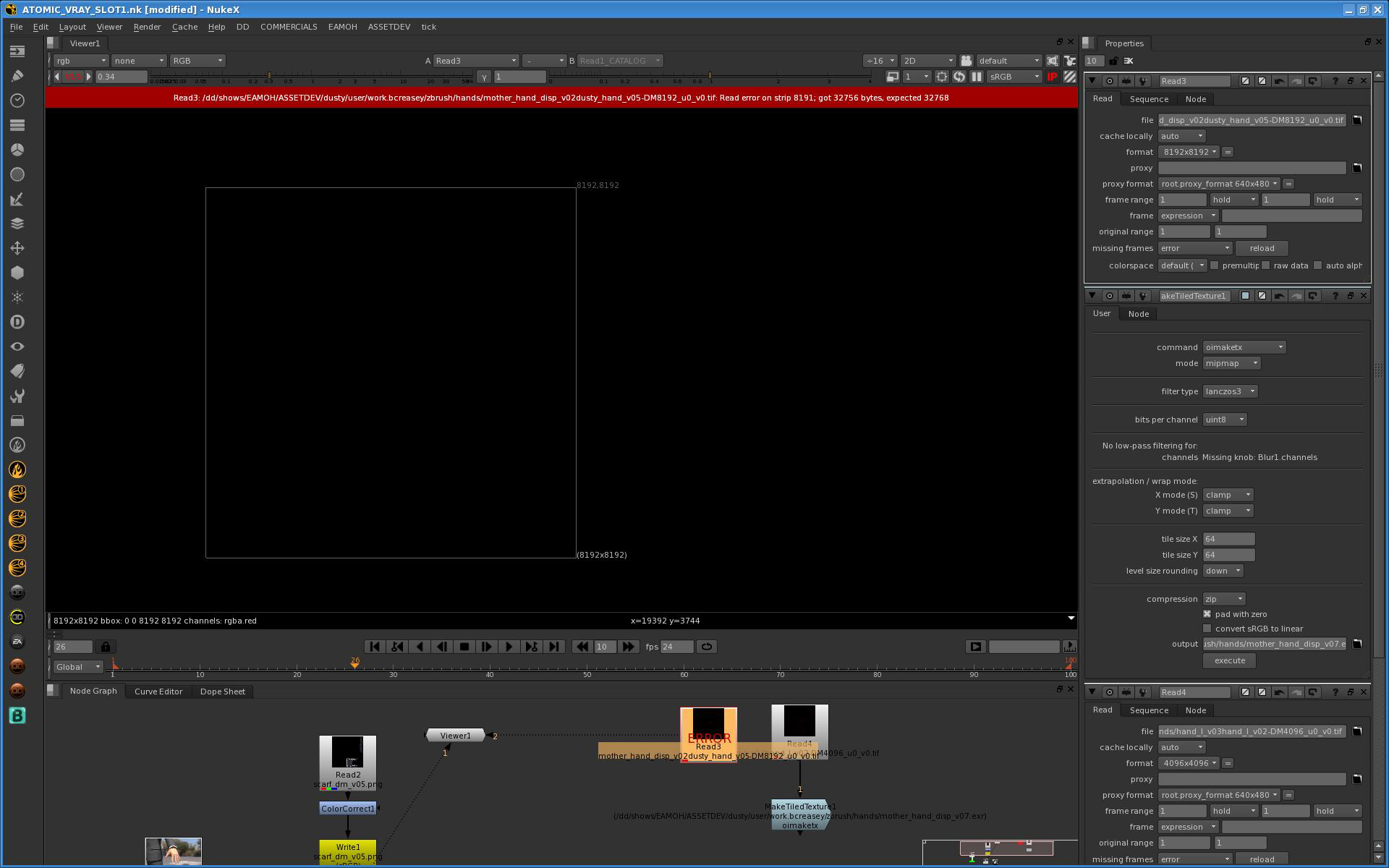Toggle the viewer checkerboard/overlay striped button
The height and width of the screenshot is (868, 1389).
pos(1069,77)
